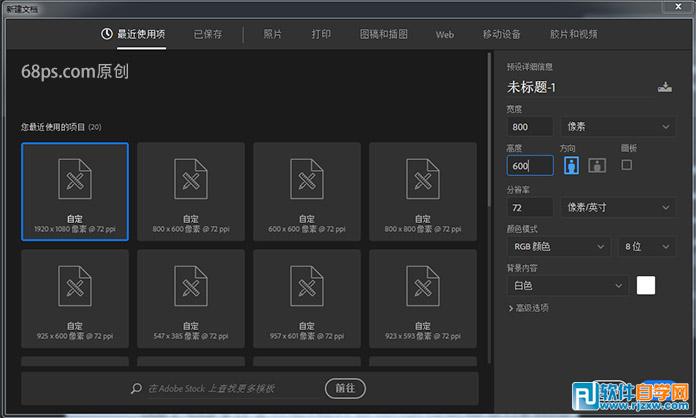Close the 新建文档 dialog

click(678, 7)
